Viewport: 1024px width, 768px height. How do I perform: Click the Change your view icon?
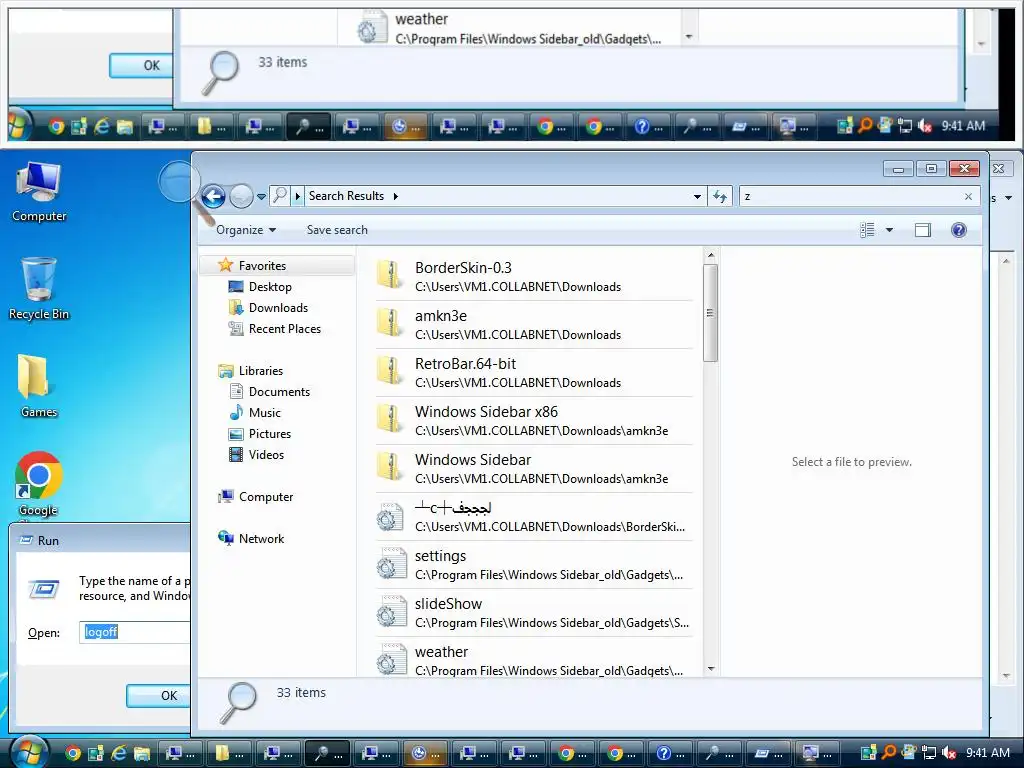[x=867, y=230]
